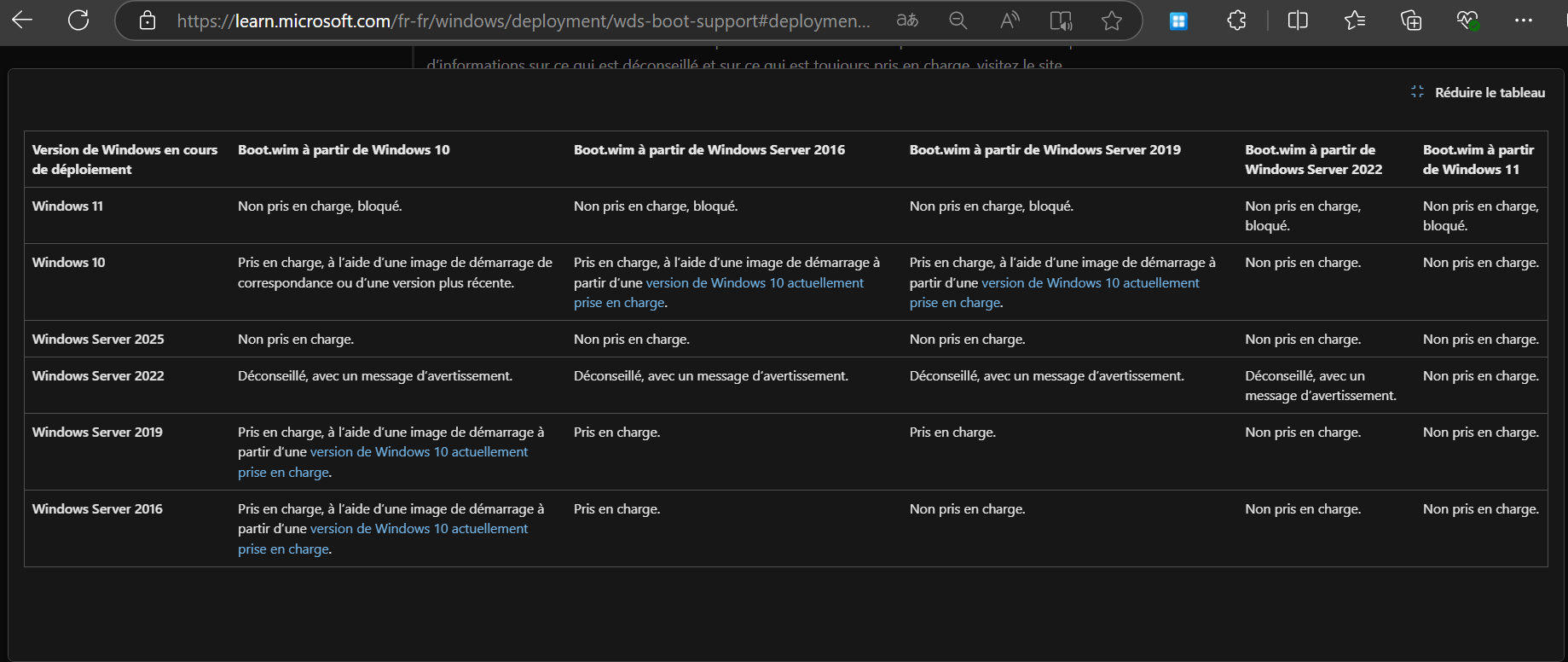Screen dimensions: 1568x662
Task: Start Read aloud from the address bar
Action: click(1010, 20)
